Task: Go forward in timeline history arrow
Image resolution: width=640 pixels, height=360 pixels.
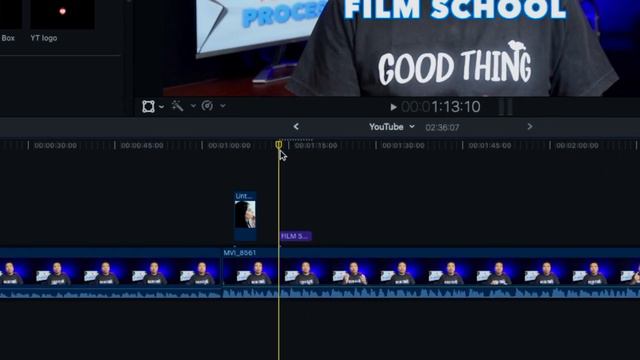Action: pos(530,127)
